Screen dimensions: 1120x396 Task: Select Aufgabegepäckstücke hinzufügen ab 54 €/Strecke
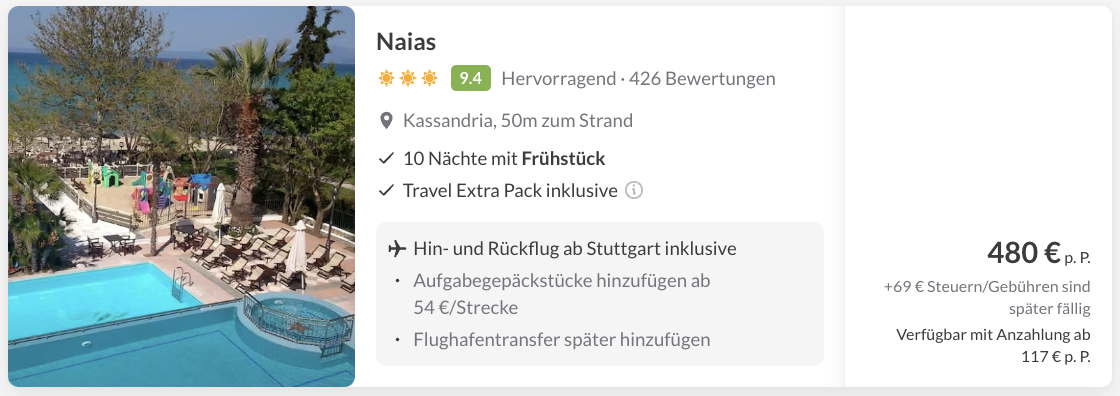point(562,294)
